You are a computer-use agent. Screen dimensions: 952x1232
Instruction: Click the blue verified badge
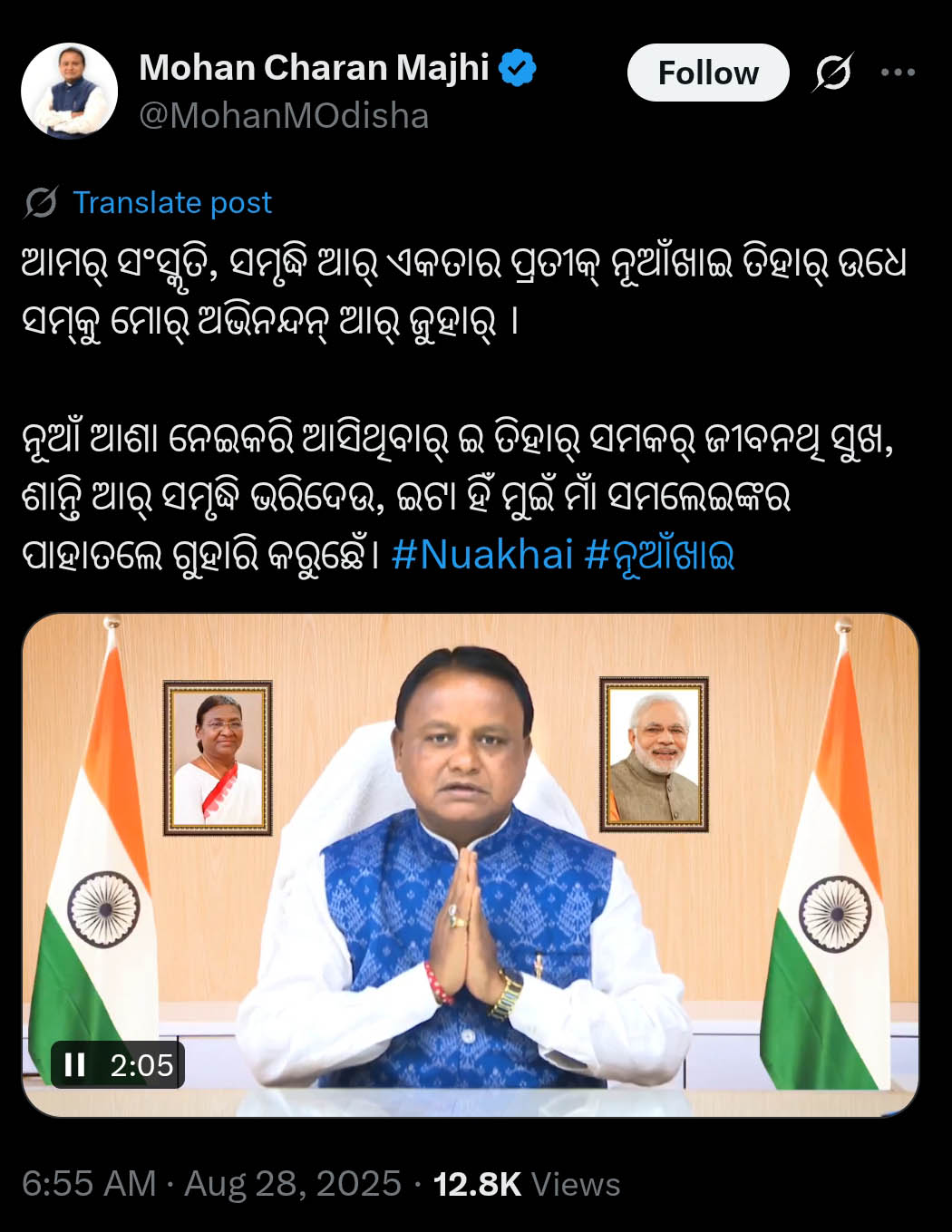[x=518, y=69]
